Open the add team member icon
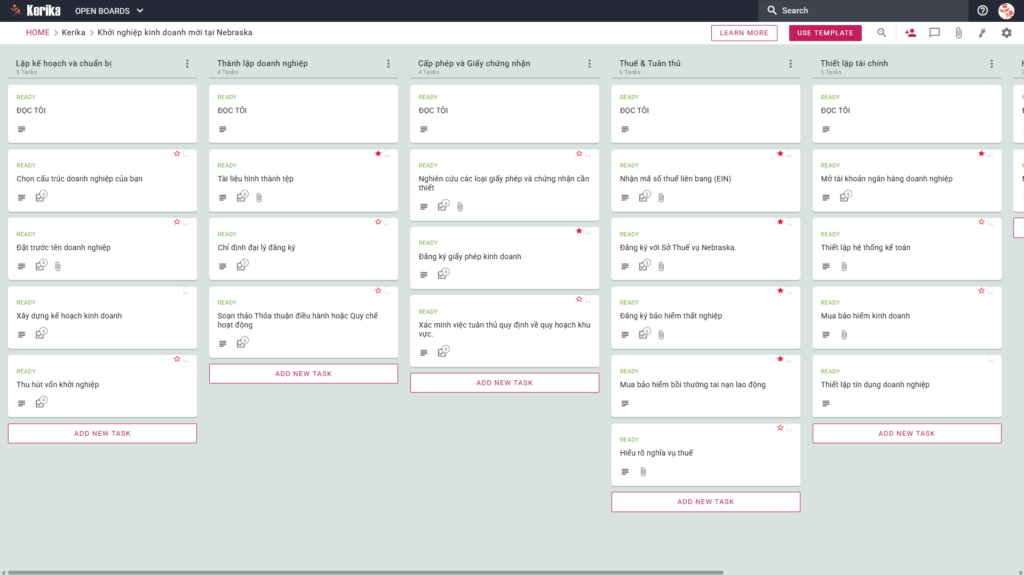 (x=910, y=33)
